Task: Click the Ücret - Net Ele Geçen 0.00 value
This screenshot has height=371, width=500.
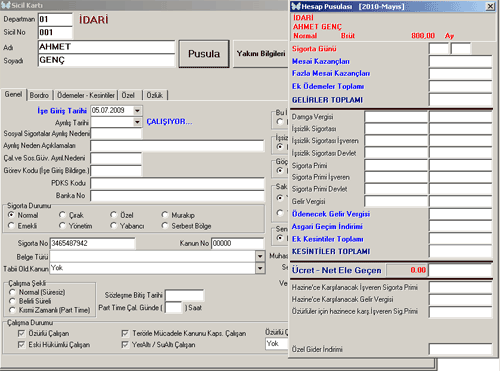Action: click(407, 270)
